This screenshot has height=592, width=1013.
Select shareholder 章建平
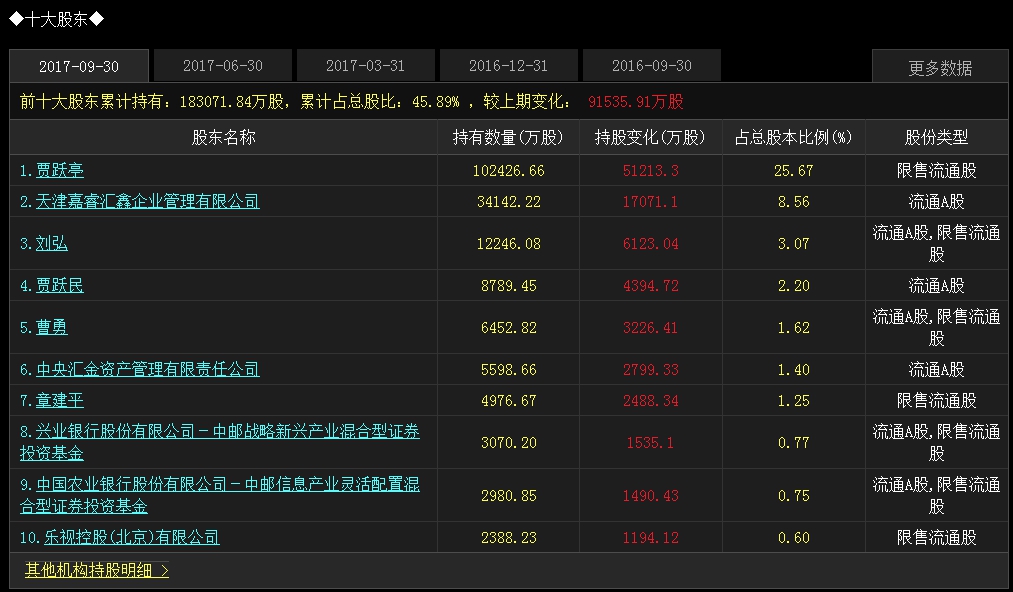pos(60,401)
